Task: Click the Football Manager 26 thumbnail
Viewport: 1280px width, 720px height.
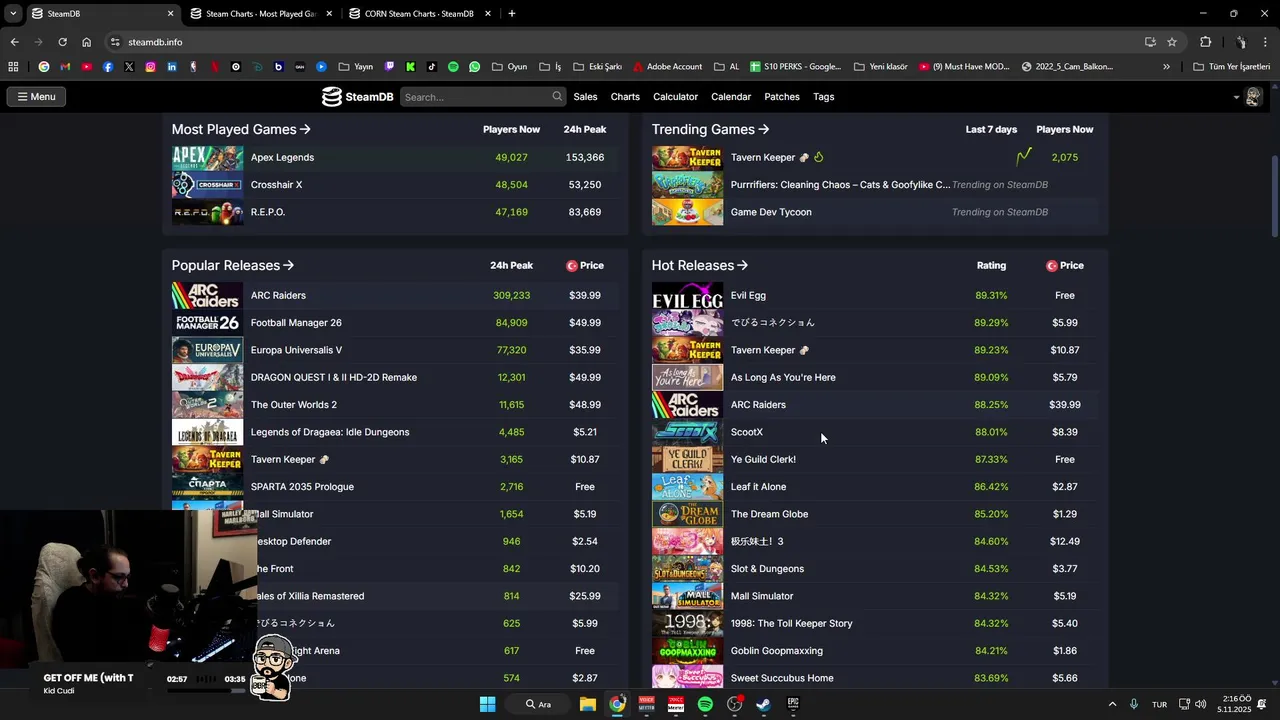Action: coord(207,323)
